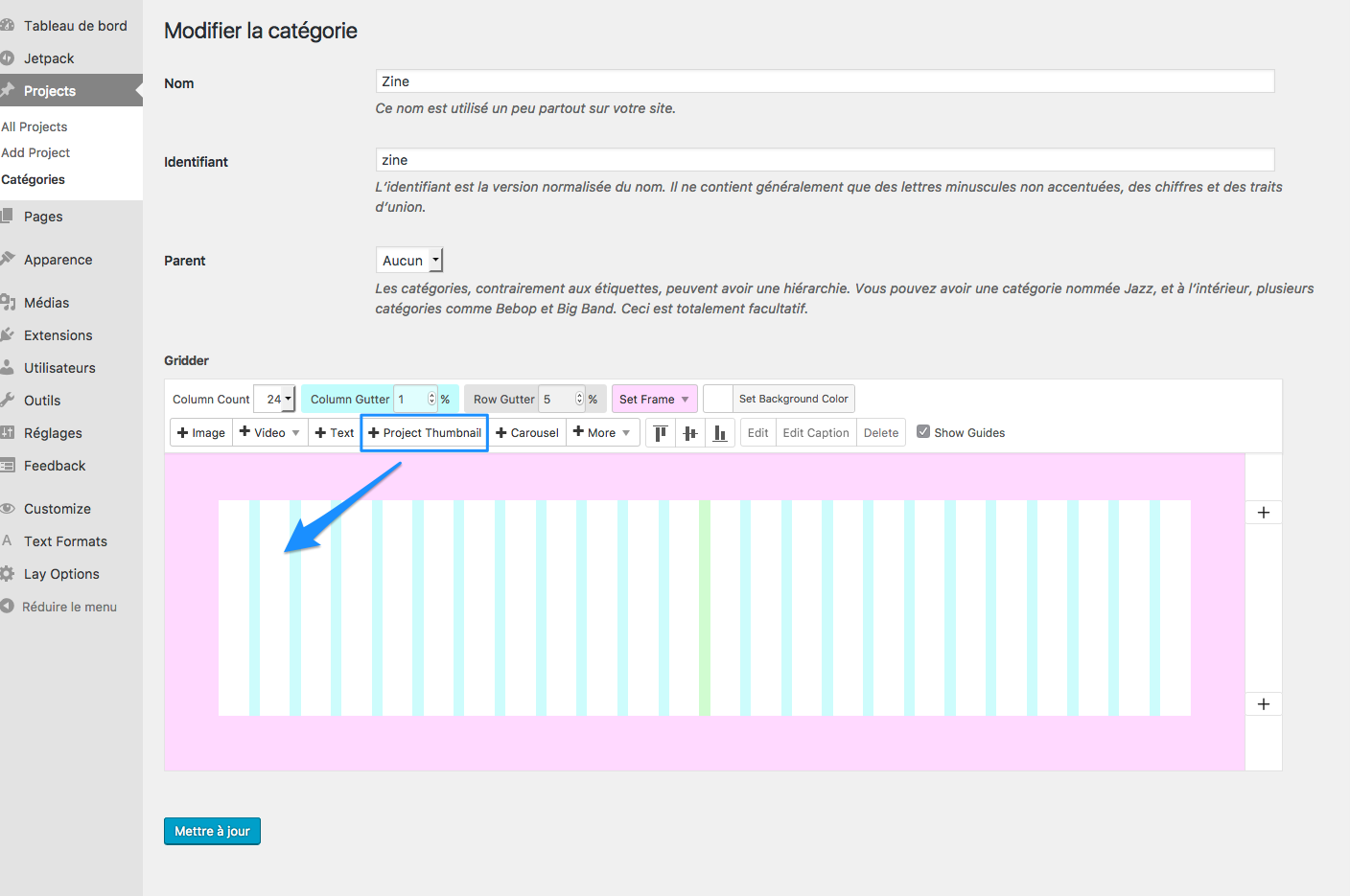Click the align middle icon

tap(689, 433)
